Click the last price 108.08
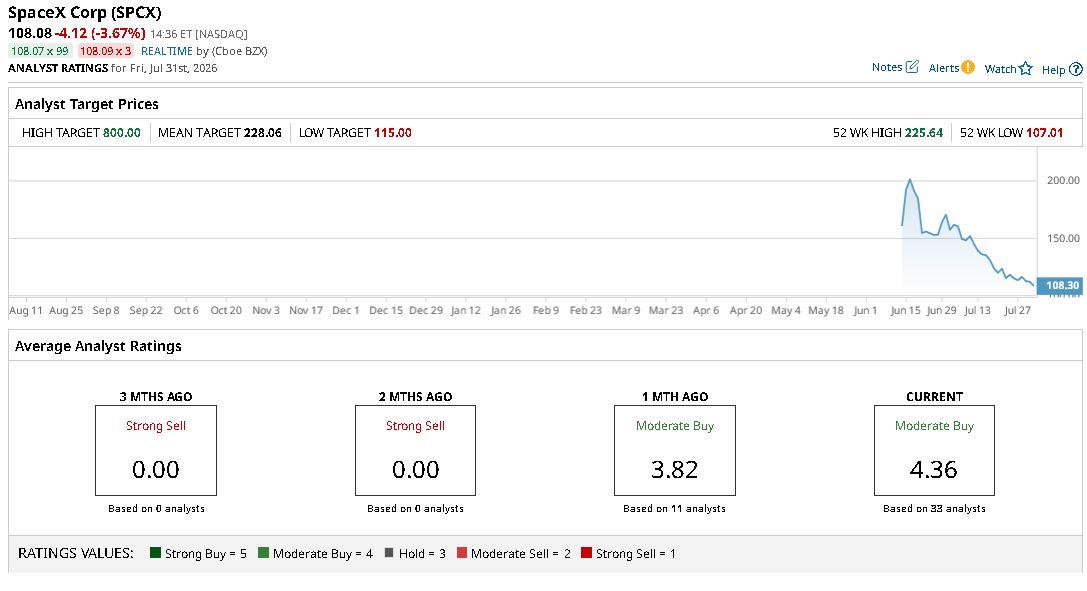The height and width of the screenshot is (591, 1087). tap(30, 33)
